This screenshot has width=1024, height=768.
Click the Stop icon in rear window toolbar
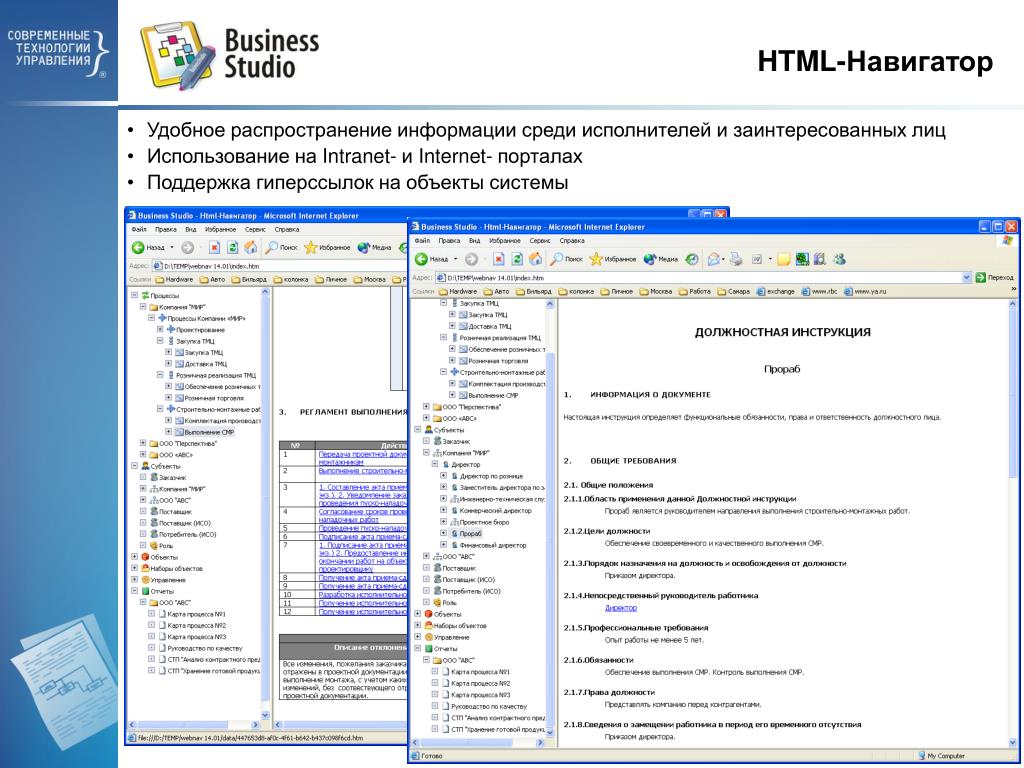click(x=214, y=248)
